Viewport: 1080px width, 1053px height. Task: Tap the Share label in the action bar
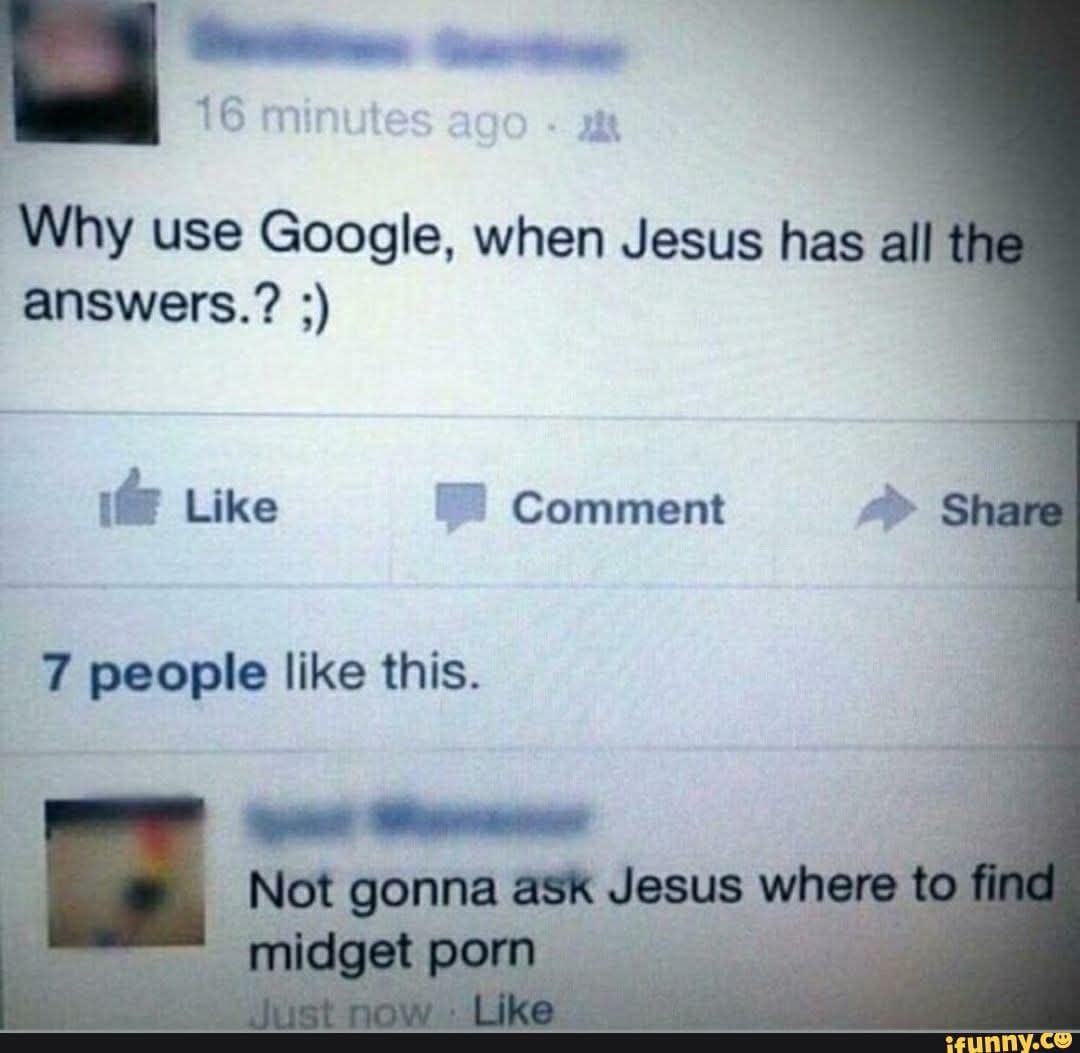point(1001,510)
